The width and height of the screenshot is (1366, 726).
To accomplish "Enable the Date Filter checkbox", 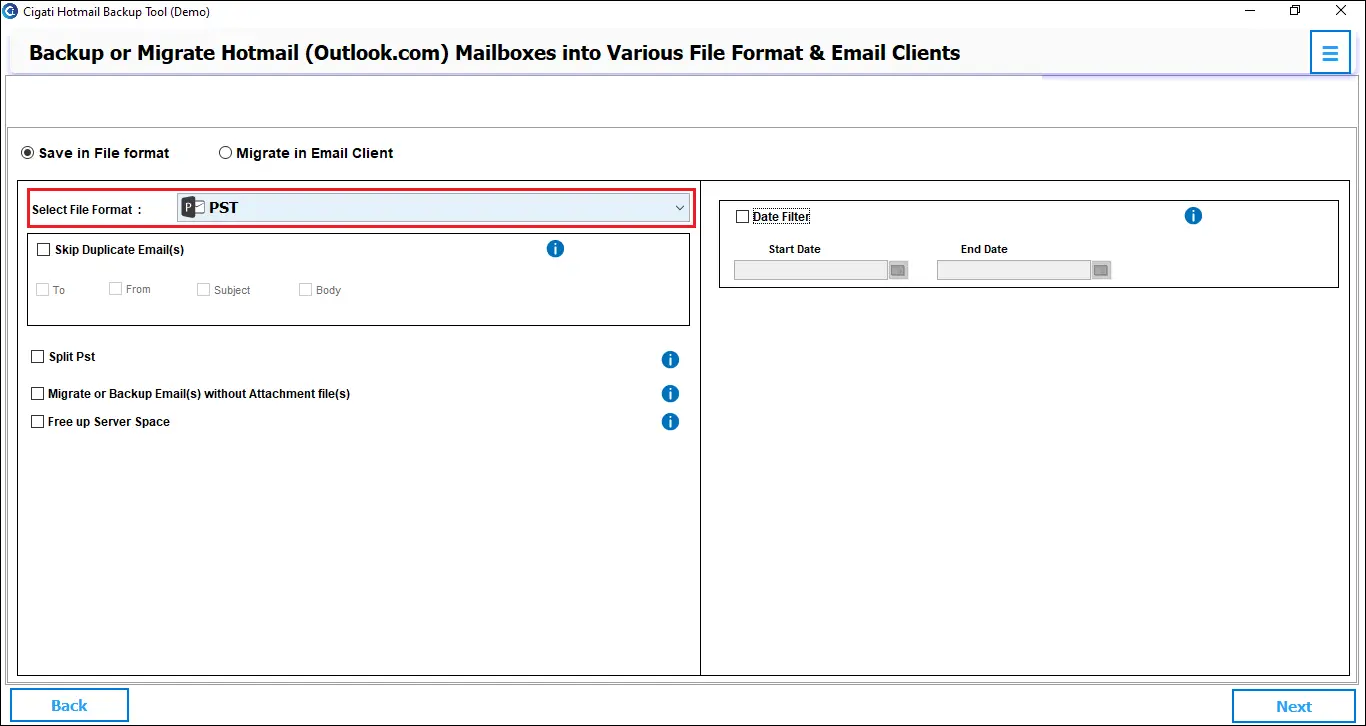I will [x=742, y=217].
